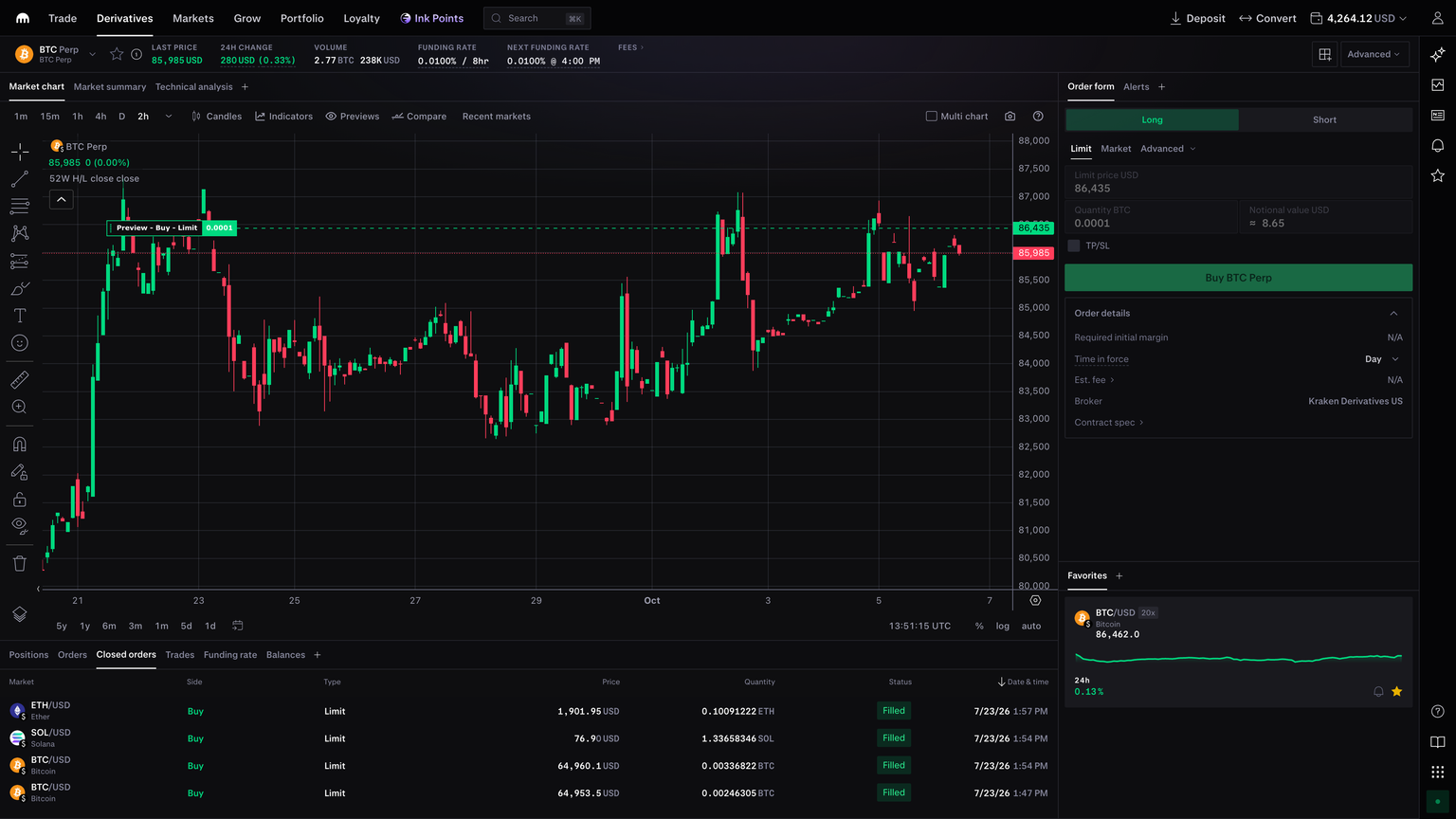Toggle magnet snapping mode
This screenshot has height=819, width=1456.
coord(19,445)
